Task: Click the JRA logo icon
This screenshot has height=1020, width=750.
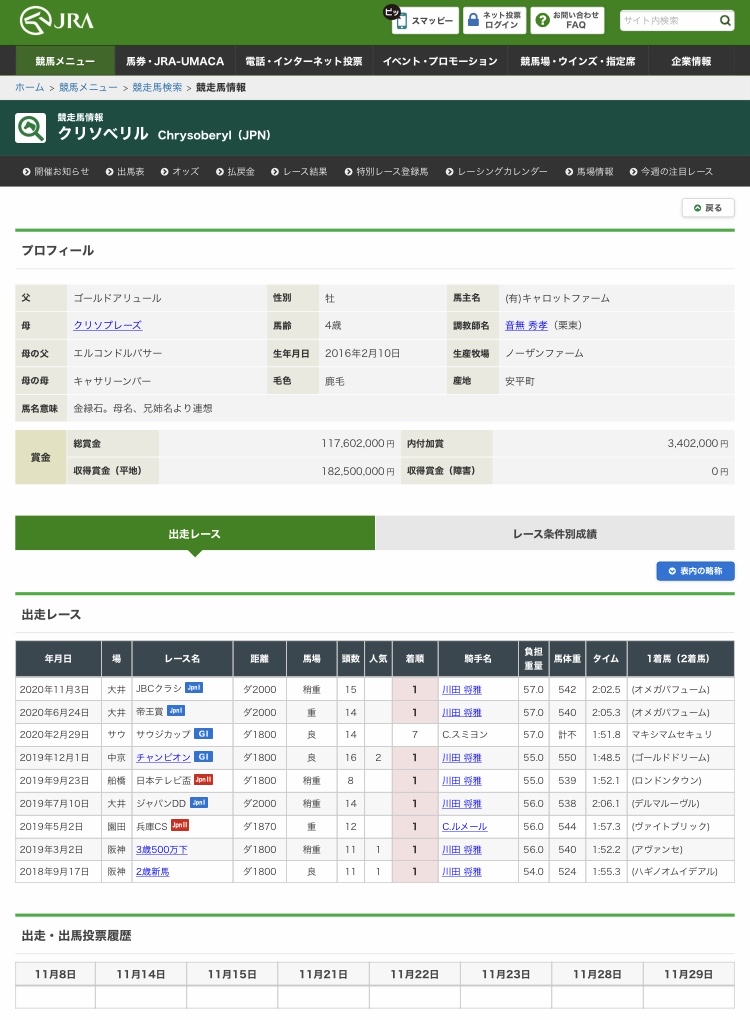Action: [36, 20]
